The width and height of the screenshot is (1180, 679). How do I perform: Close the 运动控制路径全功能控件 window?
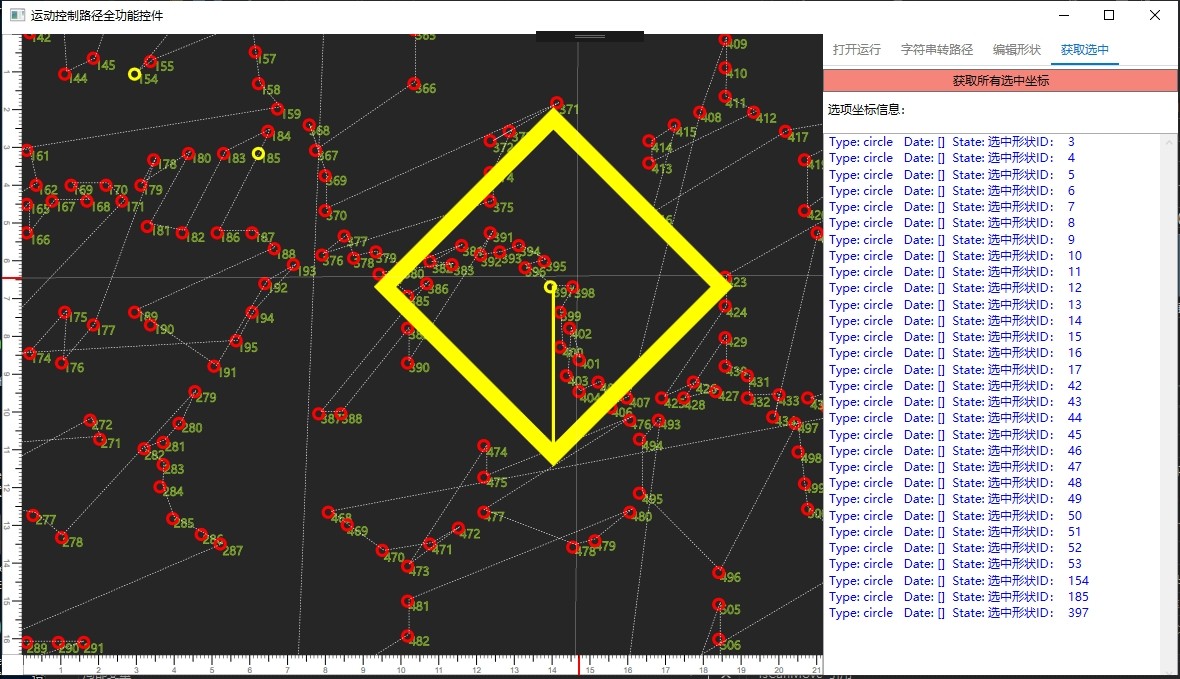coord(1154,15)
